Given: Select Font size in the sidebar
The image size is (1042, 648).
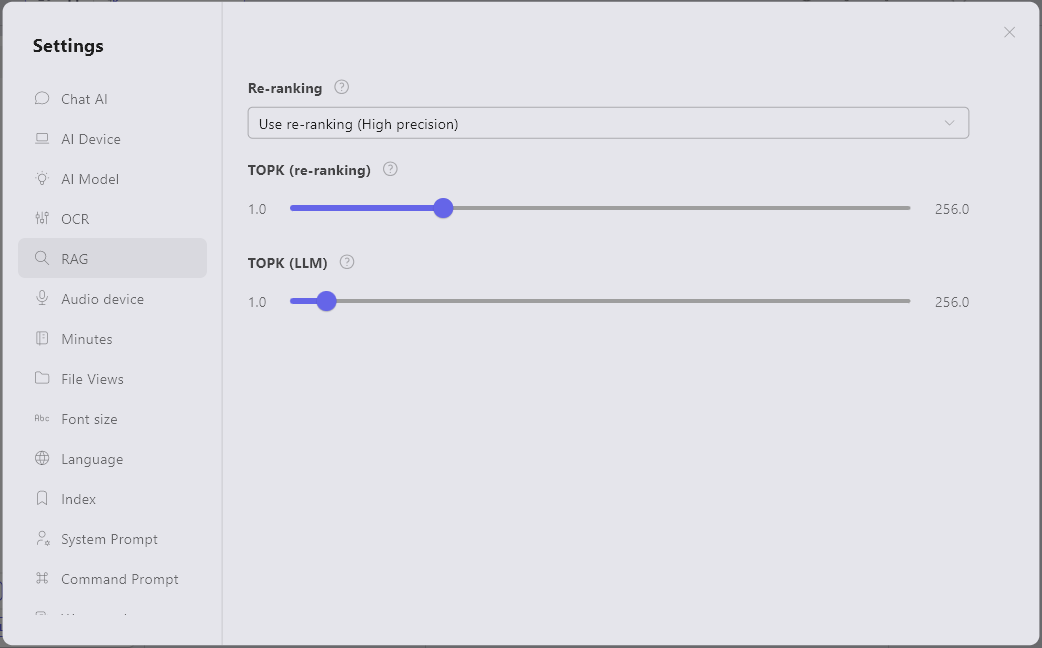Looking at the screenshot, I should coord(89,419).
